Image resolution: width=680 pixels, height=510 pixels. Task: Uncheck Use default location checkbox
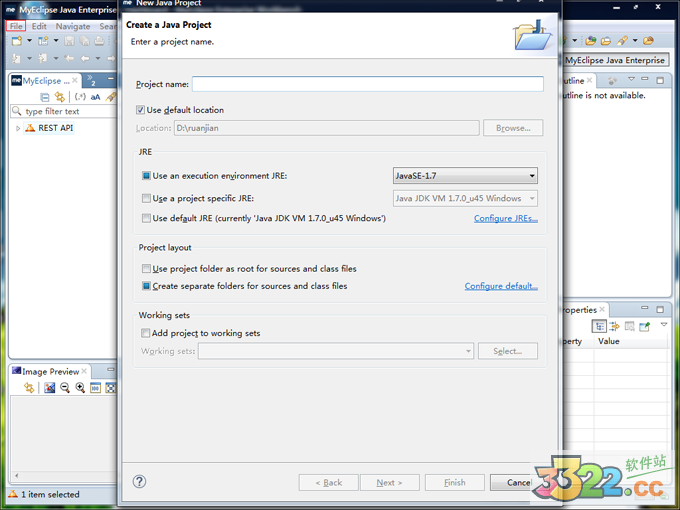click(140, 110)
